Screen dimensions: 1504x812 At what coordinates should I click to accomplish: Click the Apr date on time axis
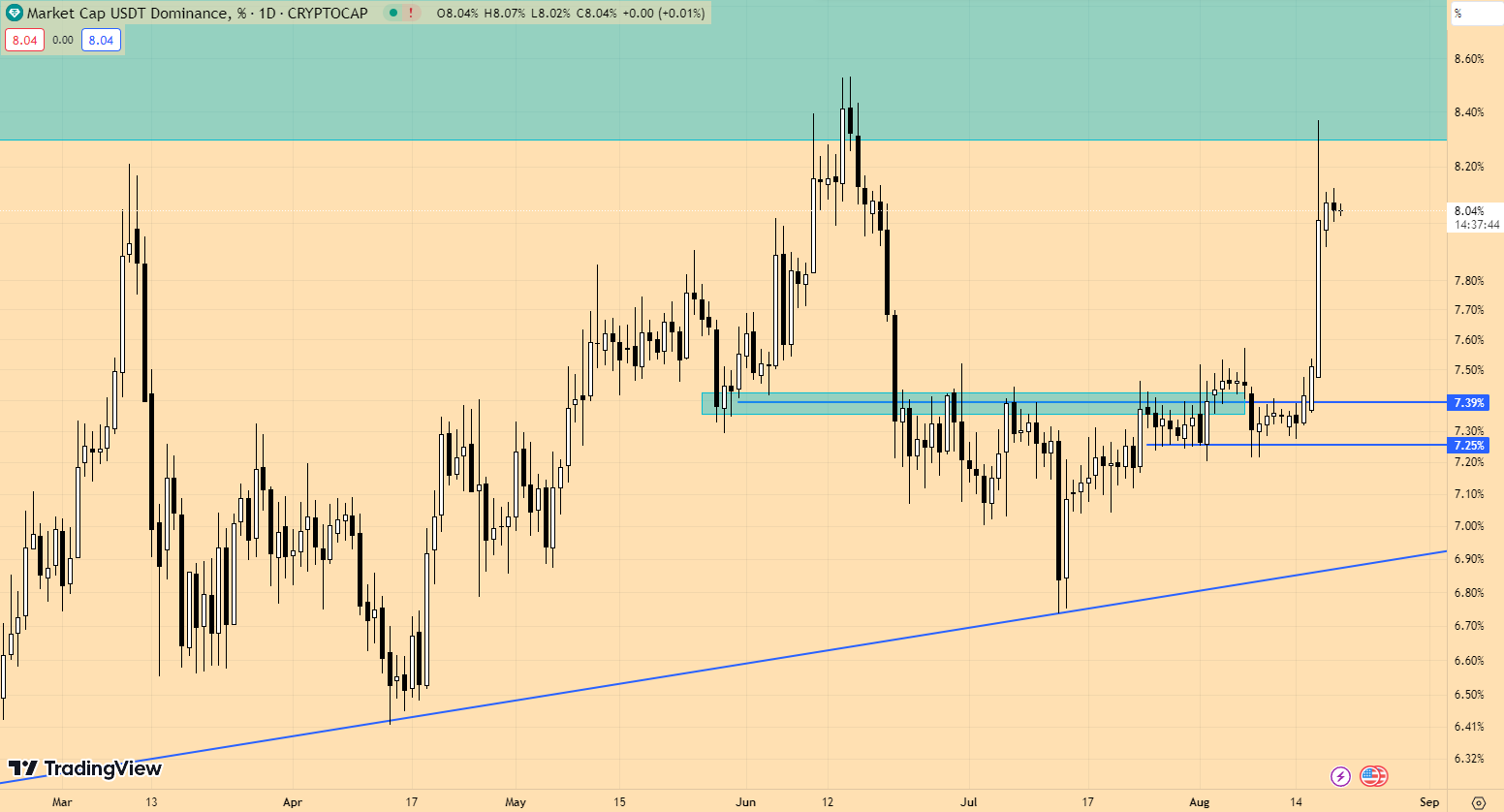pyautogui.click(x=293, y=802)
